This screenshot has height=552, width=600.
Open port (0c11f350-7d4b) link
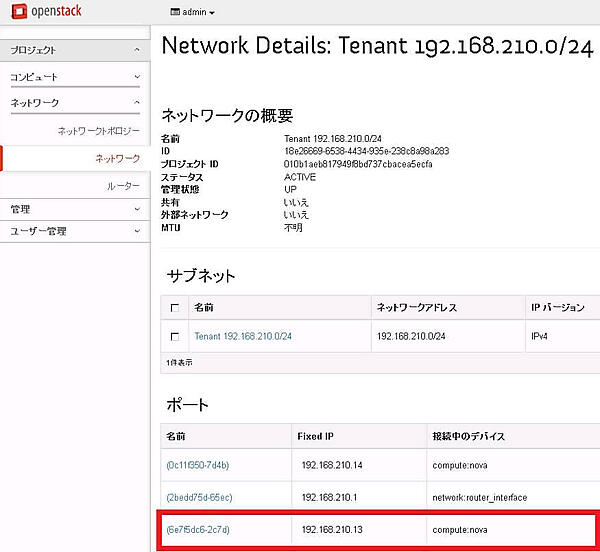pyautogui.click(x=197, y=465)
